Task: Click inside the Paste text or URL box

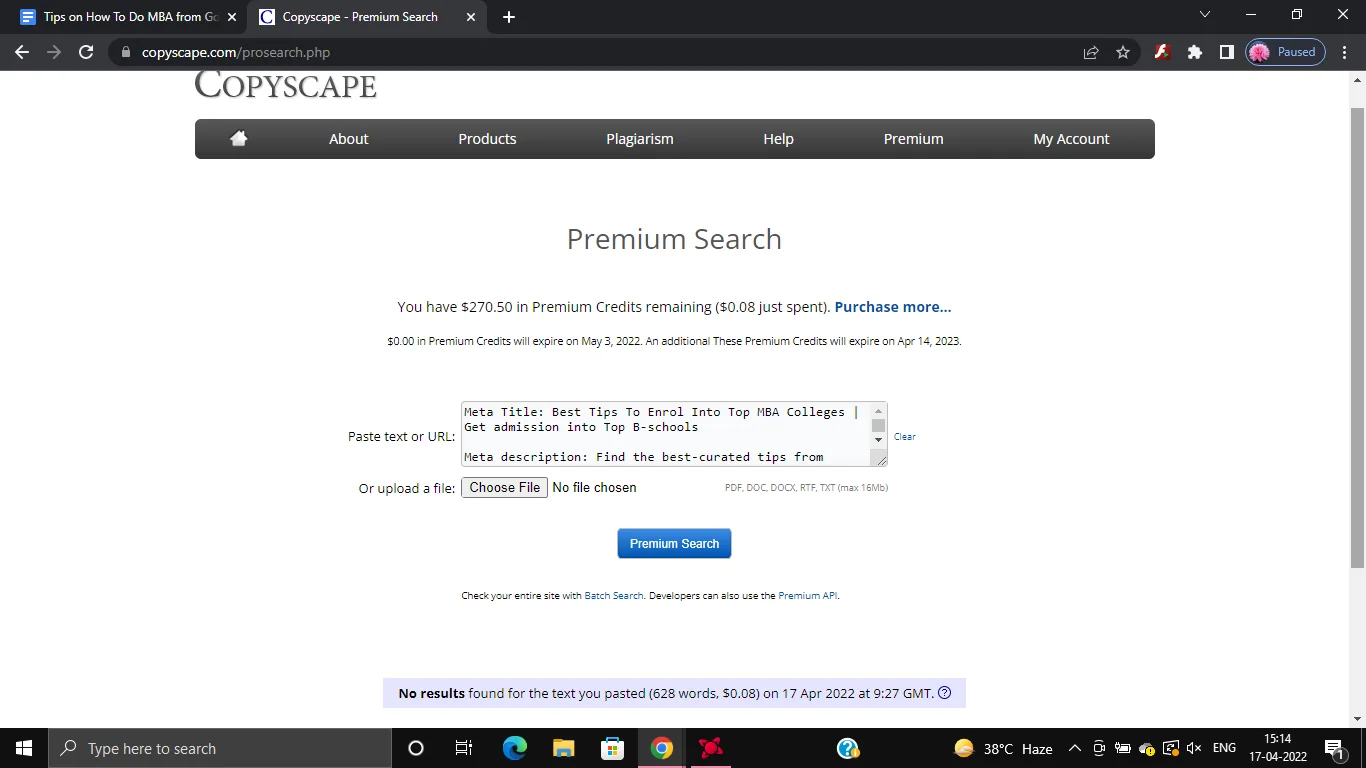Action: 660,434
